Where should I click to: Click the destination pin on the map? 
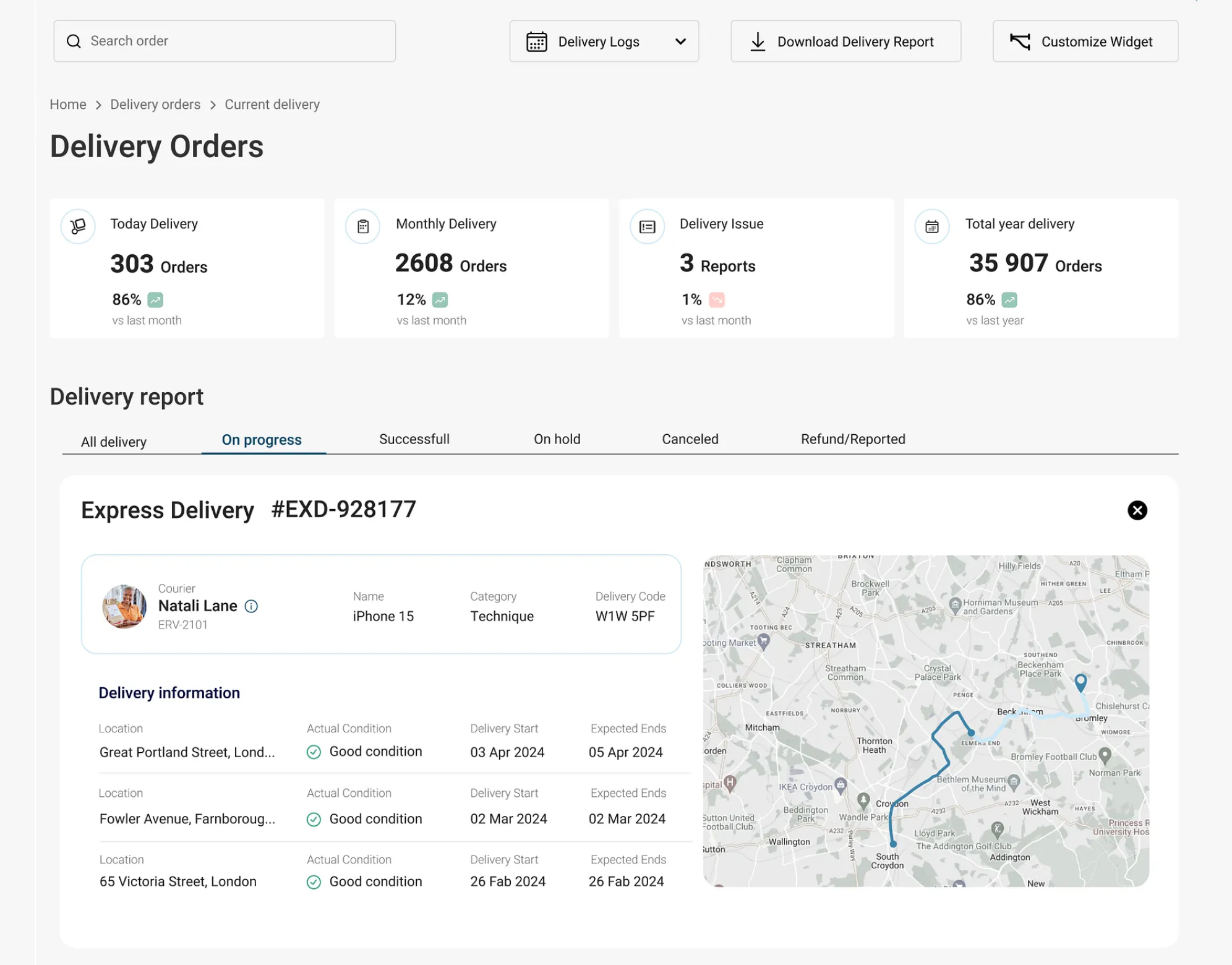(1080, 682)
